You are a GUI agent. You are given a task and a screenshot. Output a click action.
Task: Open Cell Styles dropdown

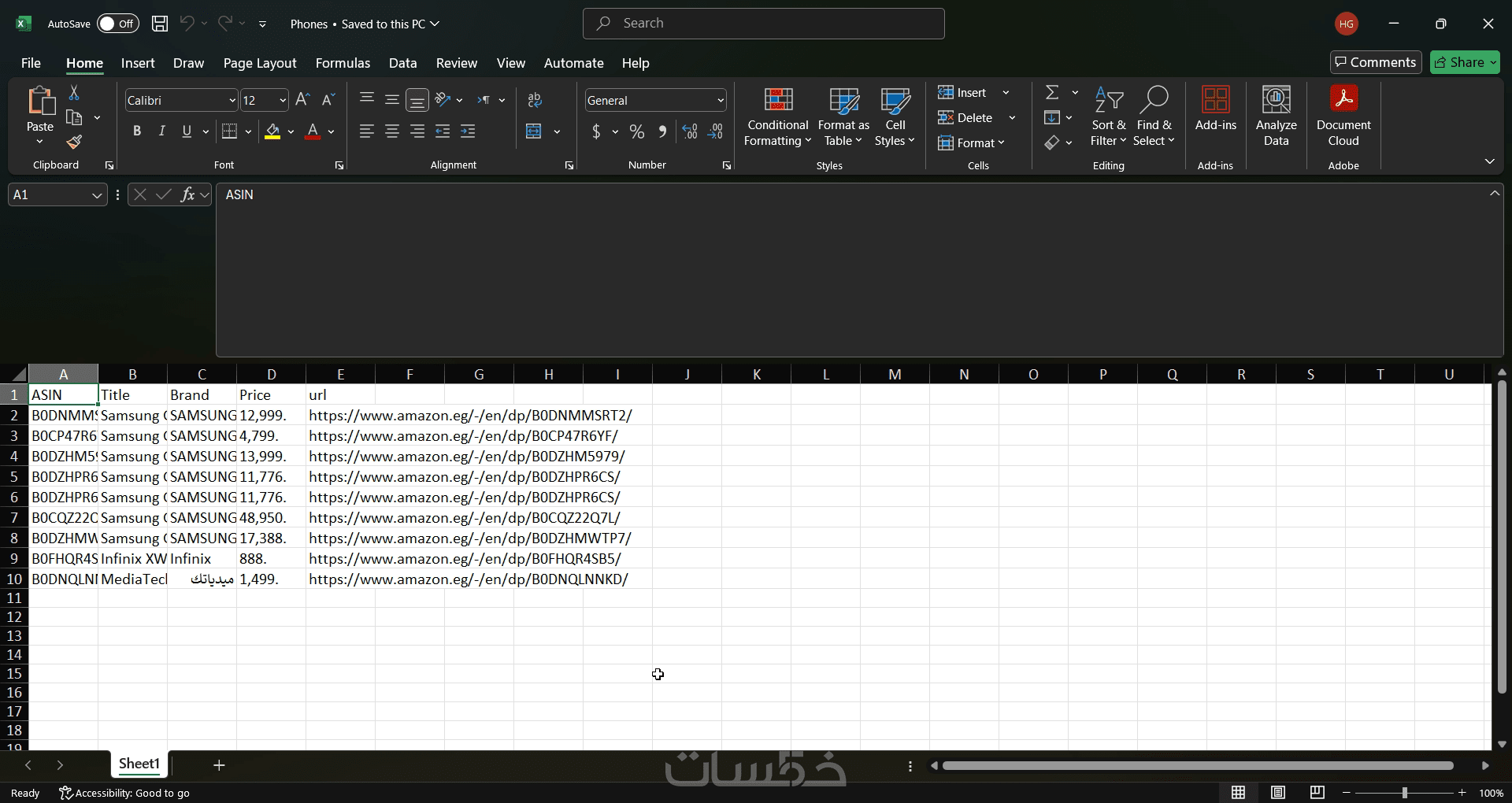click(895, 117)
